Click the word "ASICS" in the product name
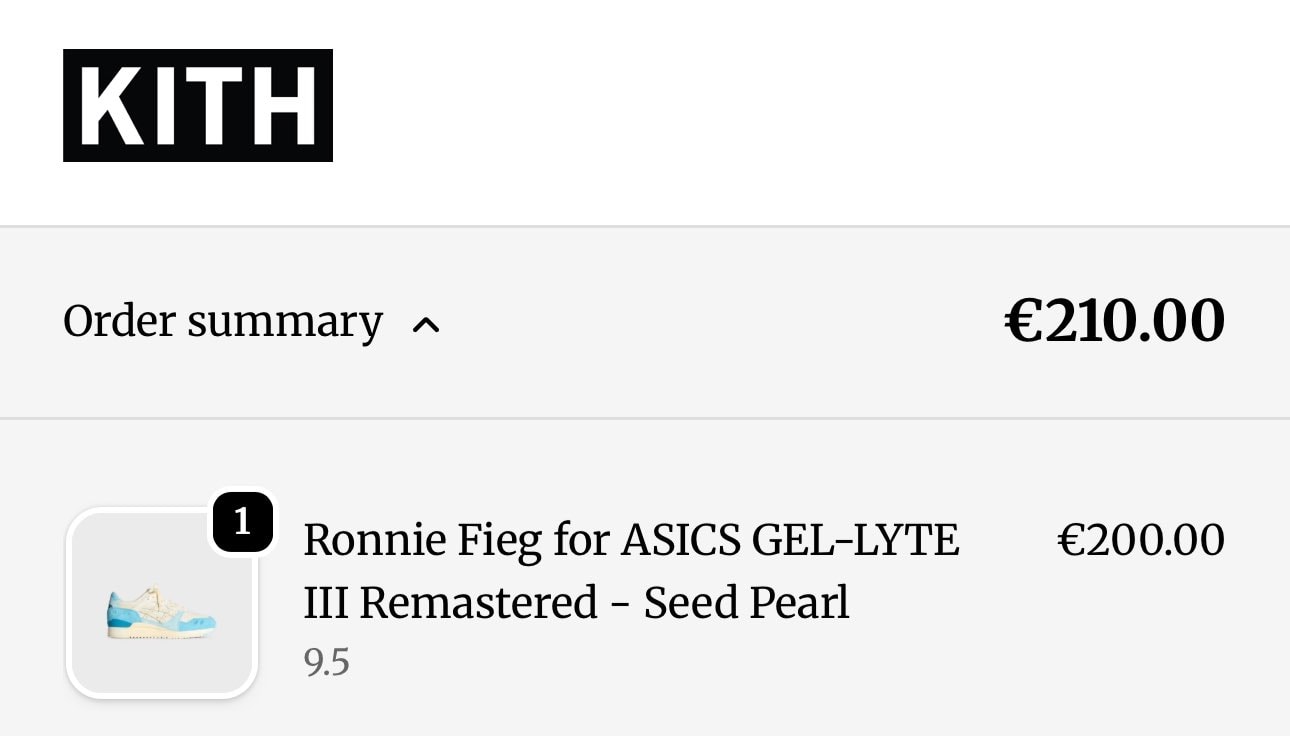 tap(681, 540)
